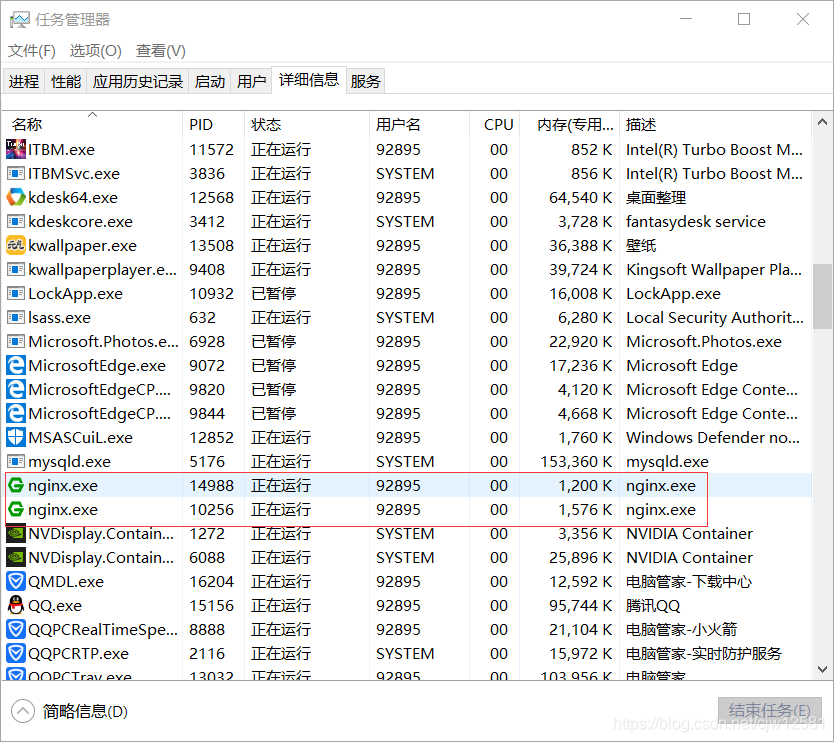Screen dimensions: 834x742
Task: Click the kdesk64.exe colorful icon
Action: click(15, 197)
